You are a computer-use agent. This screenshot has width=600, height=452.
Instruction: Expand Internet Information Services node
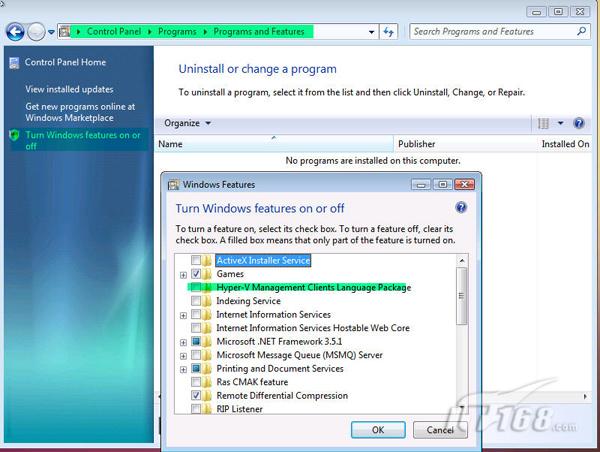pos(183,315)
